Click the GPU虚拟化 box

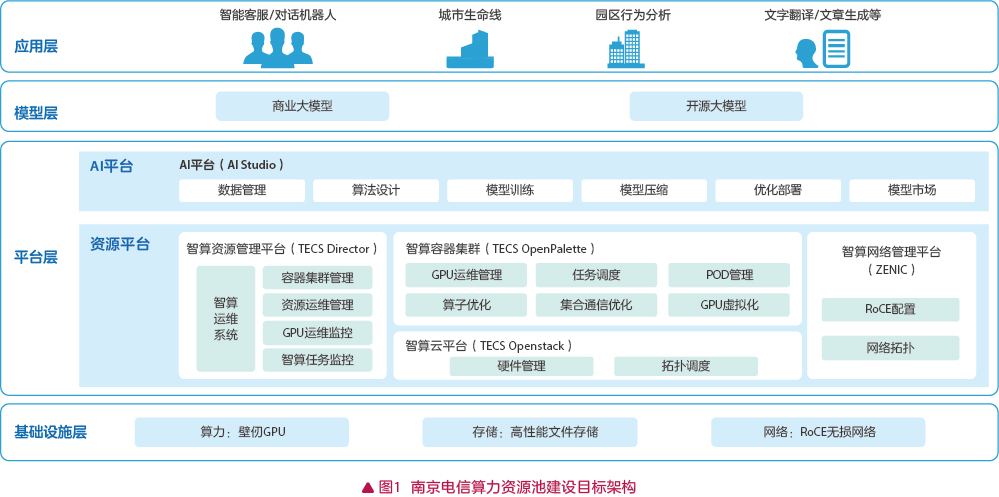tap(729, 305)
